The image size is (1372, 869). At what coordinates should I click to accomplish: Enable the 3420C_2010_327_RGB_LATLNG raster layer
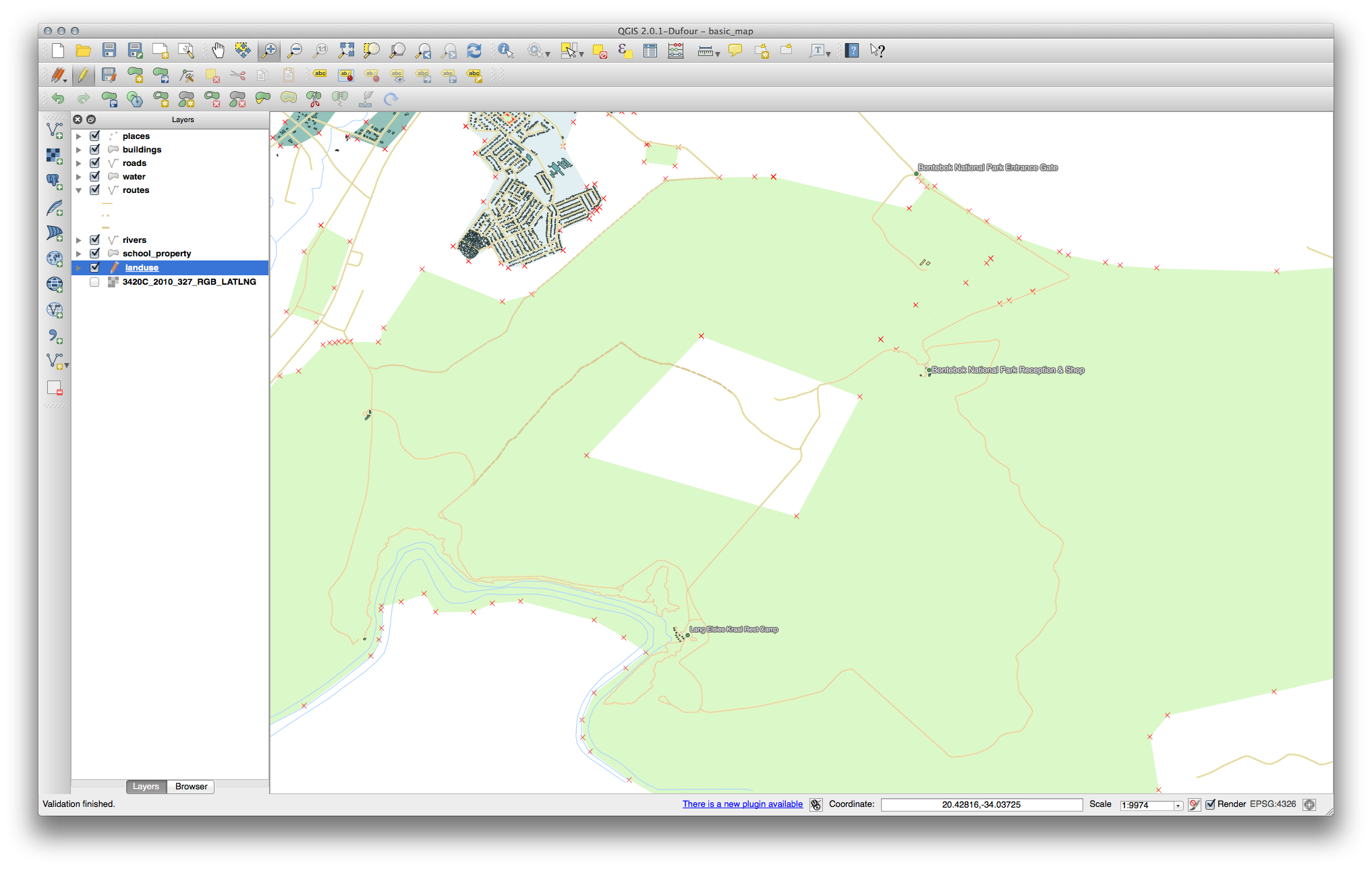(95, 282)
